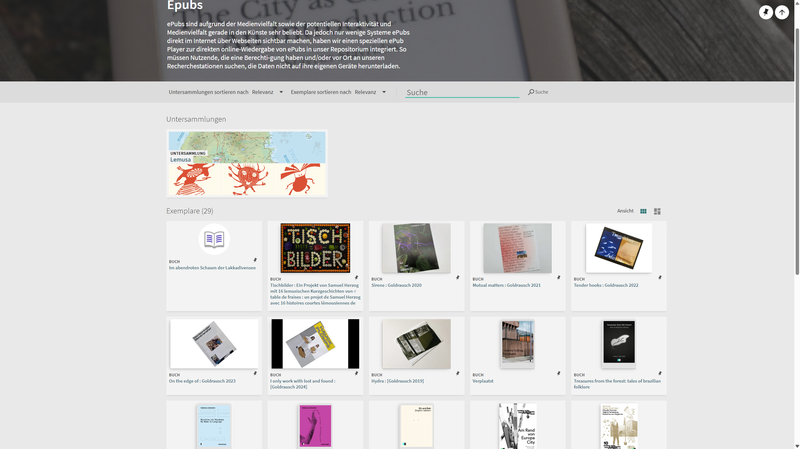Open 'On the edge of : Goldrausch 2023'
This screenshot has width=800, height=449.
(x=202, y=381)
